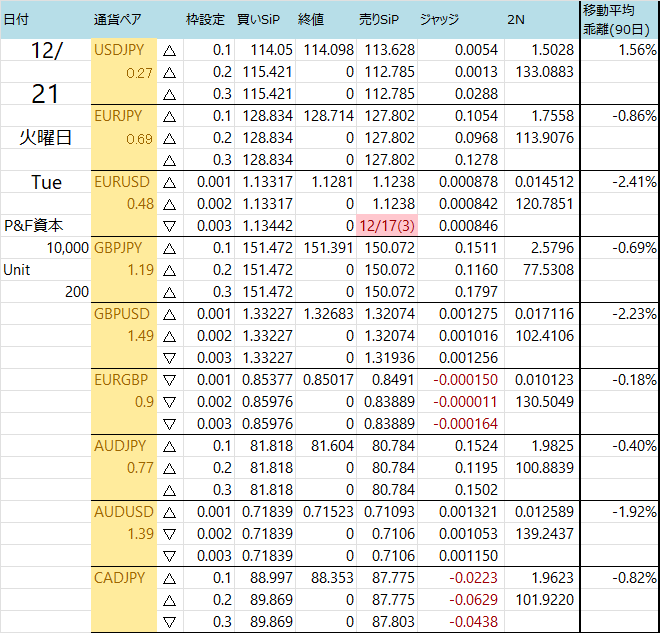
Task: Click the up triangle in USDJPY 0.1 row
Action: 170,51
